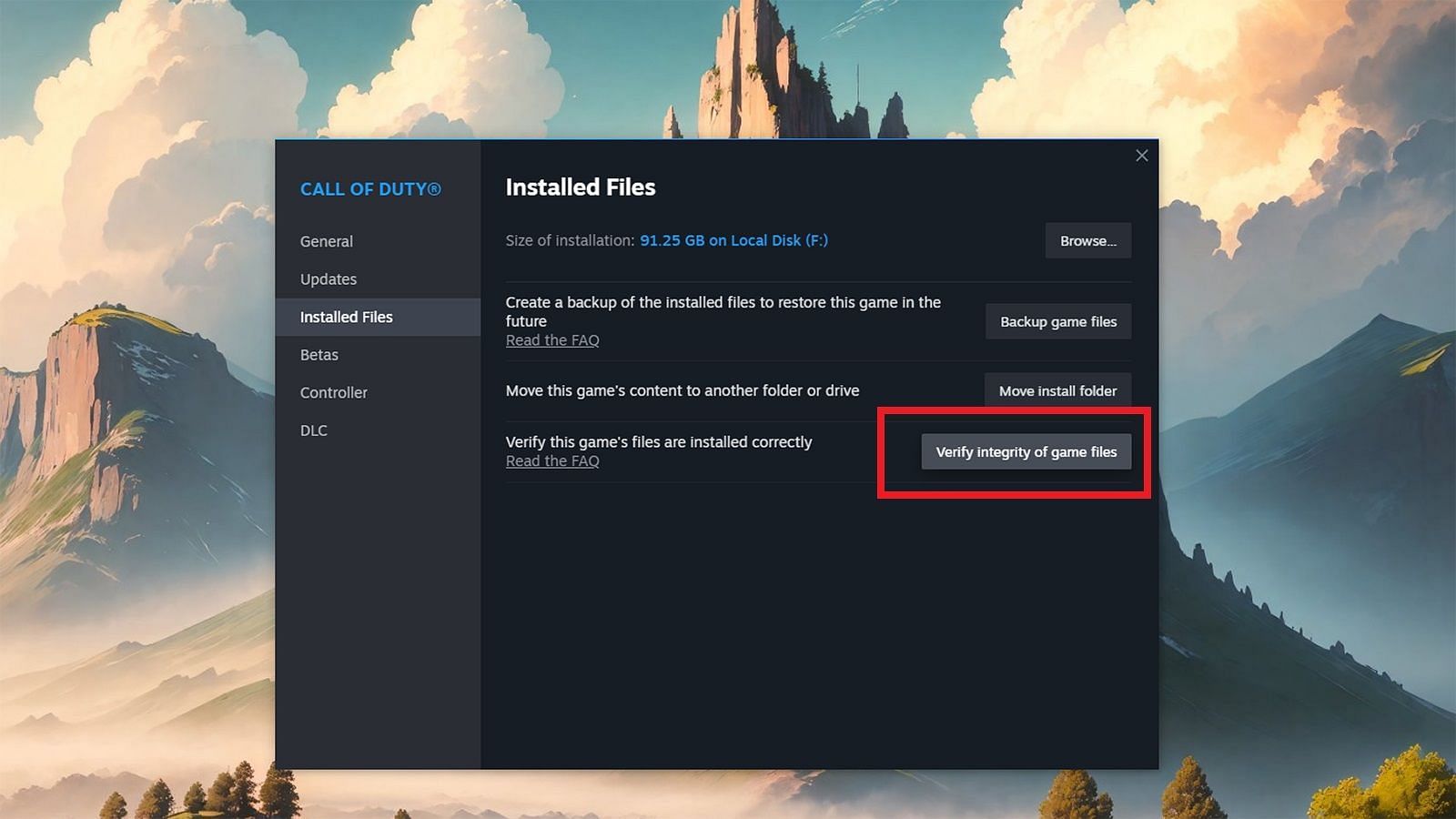Viewport: 1456px width, 819px height.
Task: Switch to the Updates tab
Action: 378,279
